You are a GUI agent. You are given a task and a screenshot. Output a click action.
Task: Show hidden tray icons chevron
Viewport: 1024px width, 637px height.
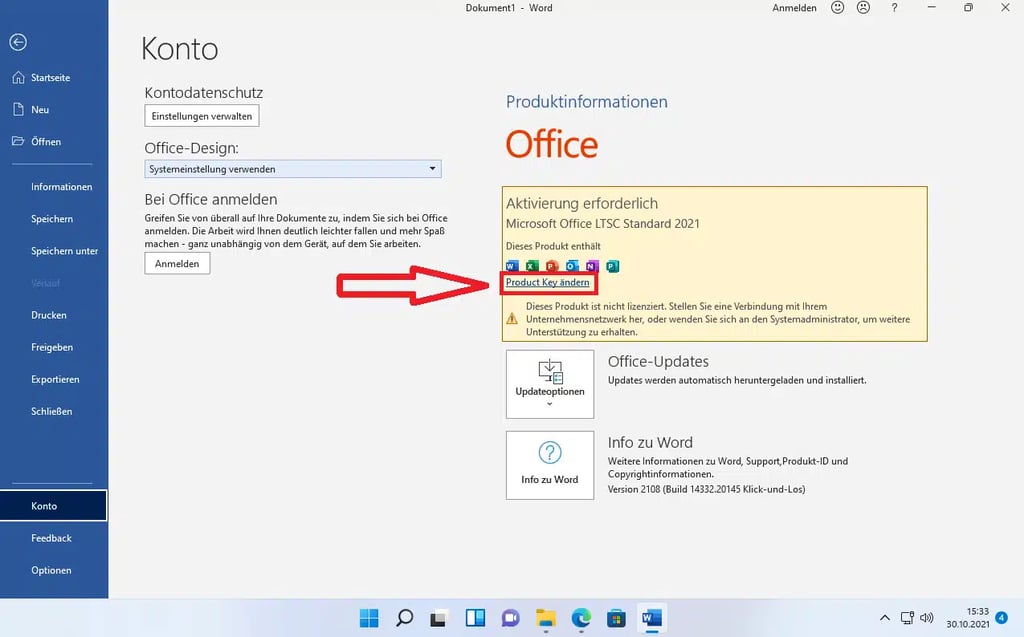(x=885, y=617)
